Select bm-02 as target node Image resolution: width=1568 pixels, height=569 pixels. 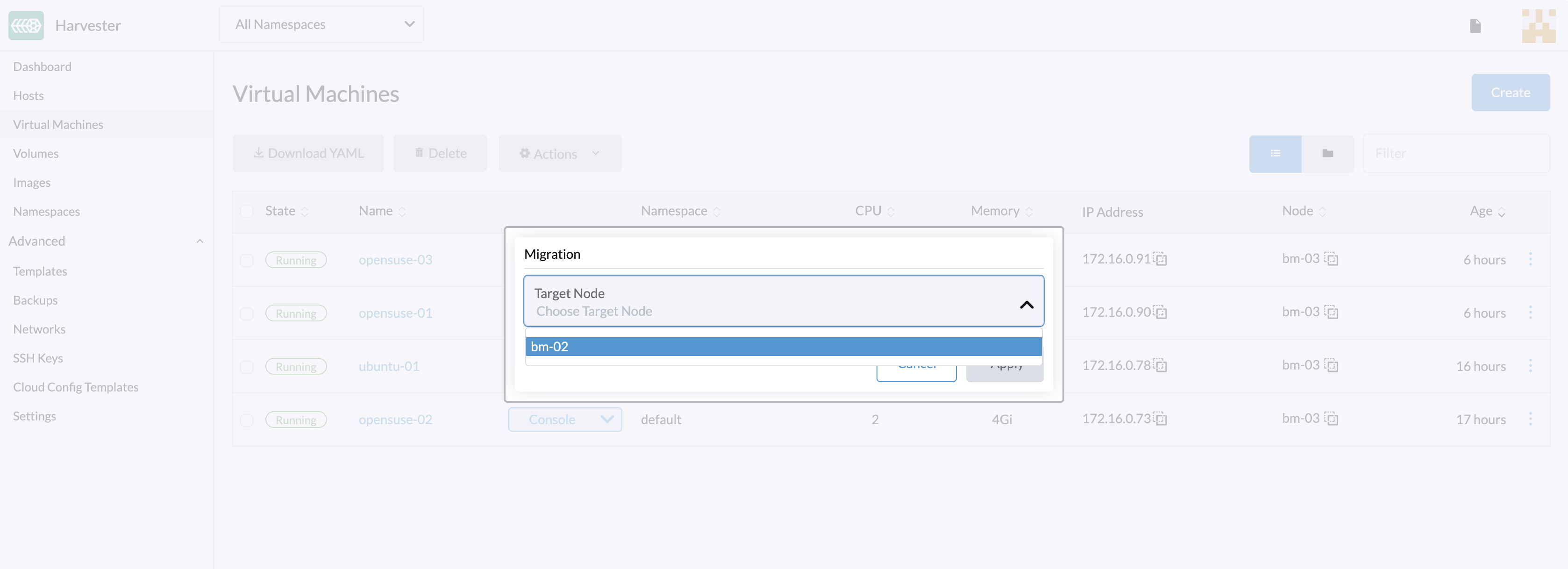click(x=784, y=347)
